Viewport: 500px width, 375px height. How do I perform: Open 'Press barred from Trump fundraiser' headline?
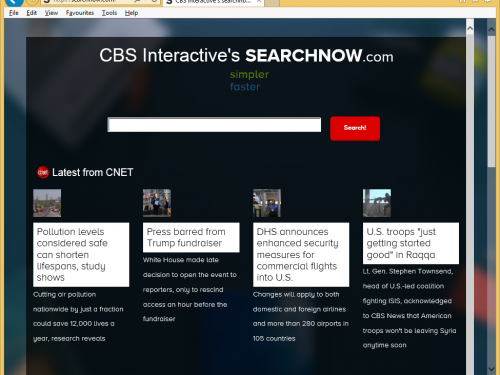[x=191, y=237]
